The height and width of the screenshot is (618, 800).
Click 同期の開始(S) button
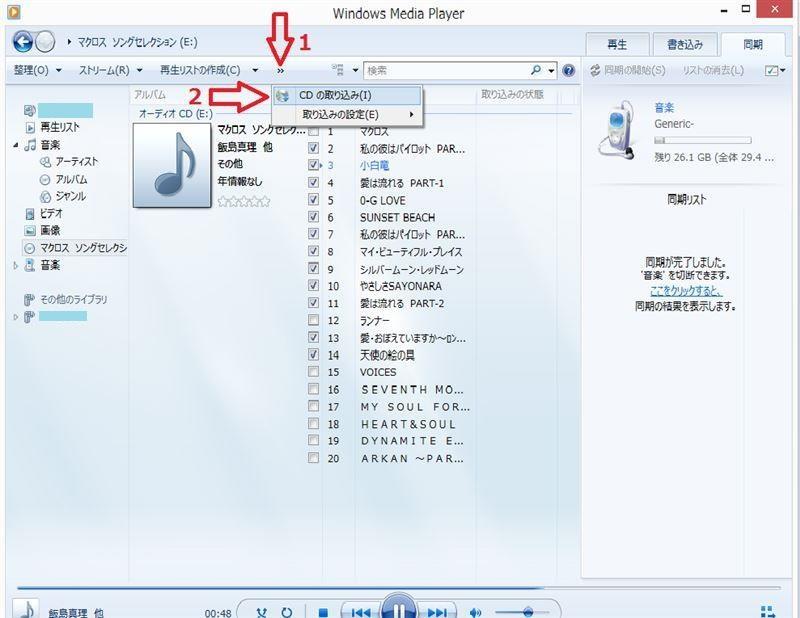(628, 70)
